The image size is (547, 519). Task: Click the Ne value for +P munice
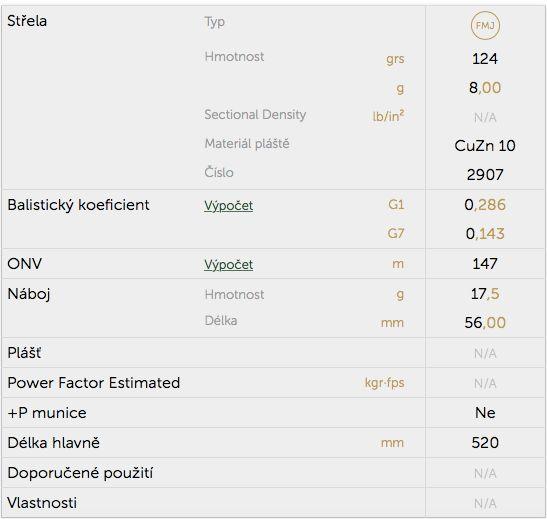(485, 413)
